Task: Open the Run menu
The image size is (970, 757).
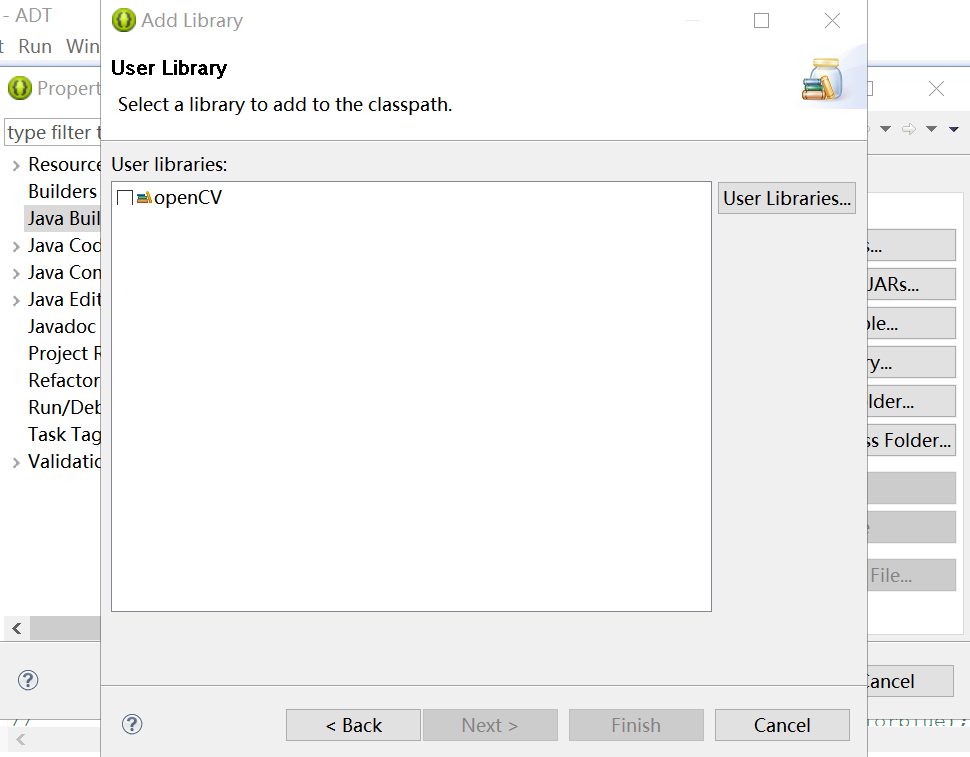Action: point(35,46)
